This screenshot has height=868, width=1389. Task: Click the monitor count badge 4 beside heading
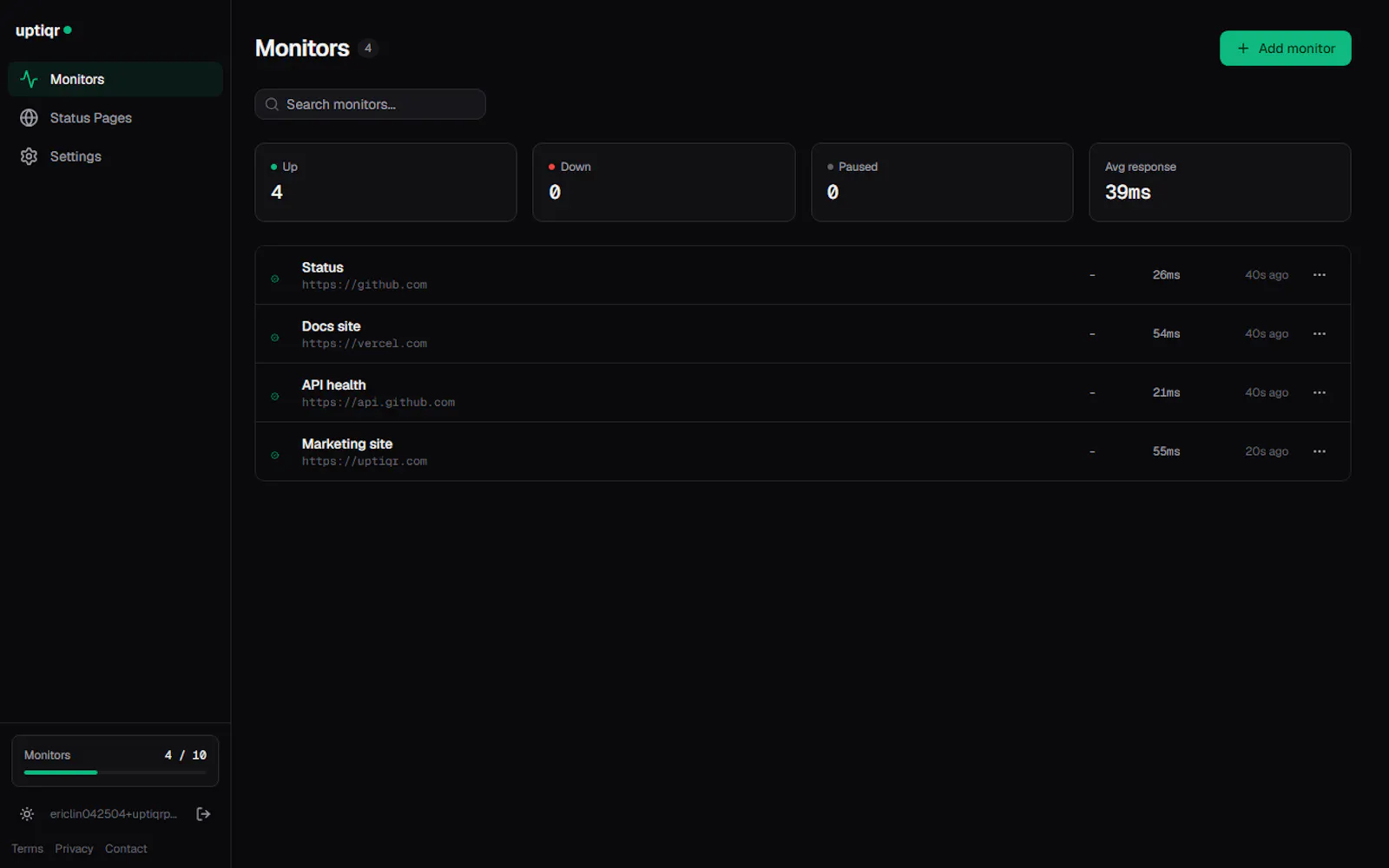tap(368, 49)
